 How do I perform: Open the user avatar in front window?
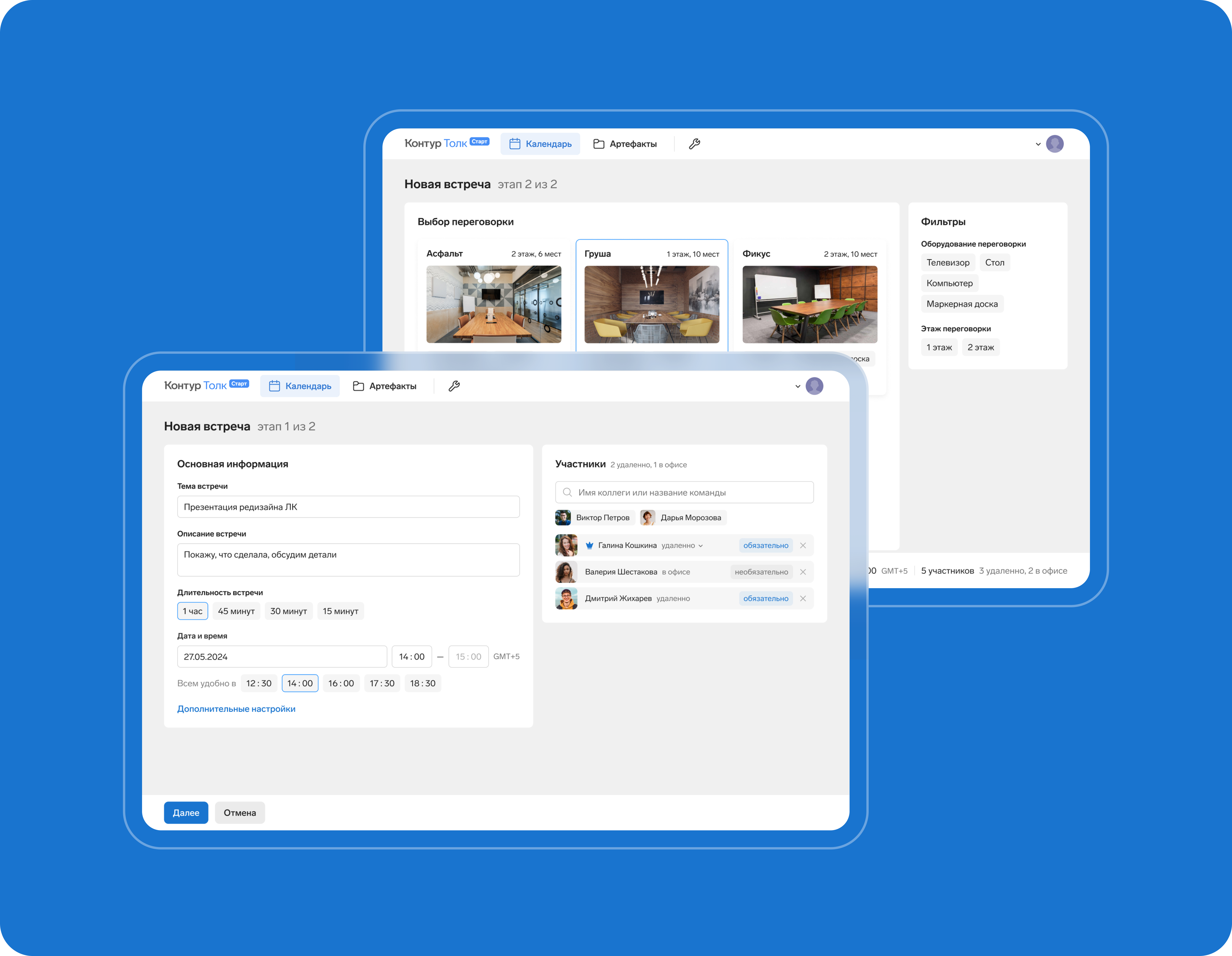[814, 386]
